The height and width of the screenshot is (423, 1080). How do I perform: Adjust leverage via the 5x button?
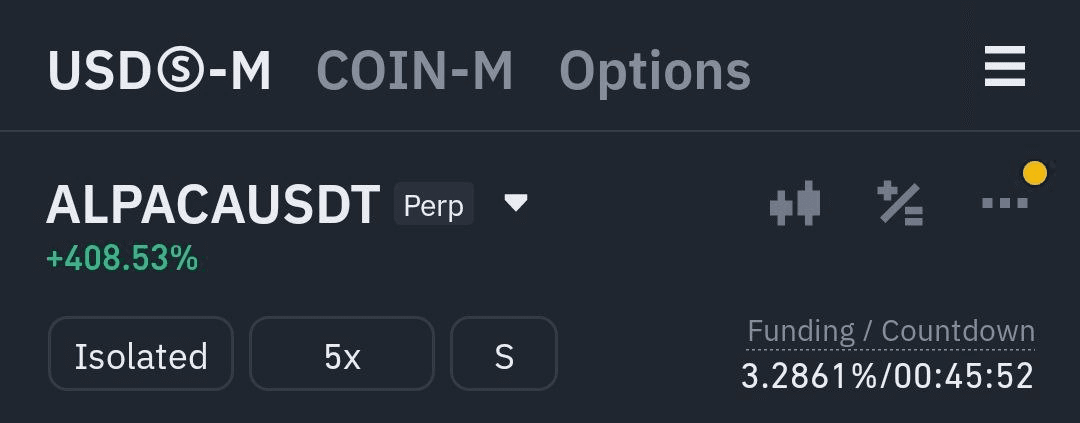coord(342,353)
